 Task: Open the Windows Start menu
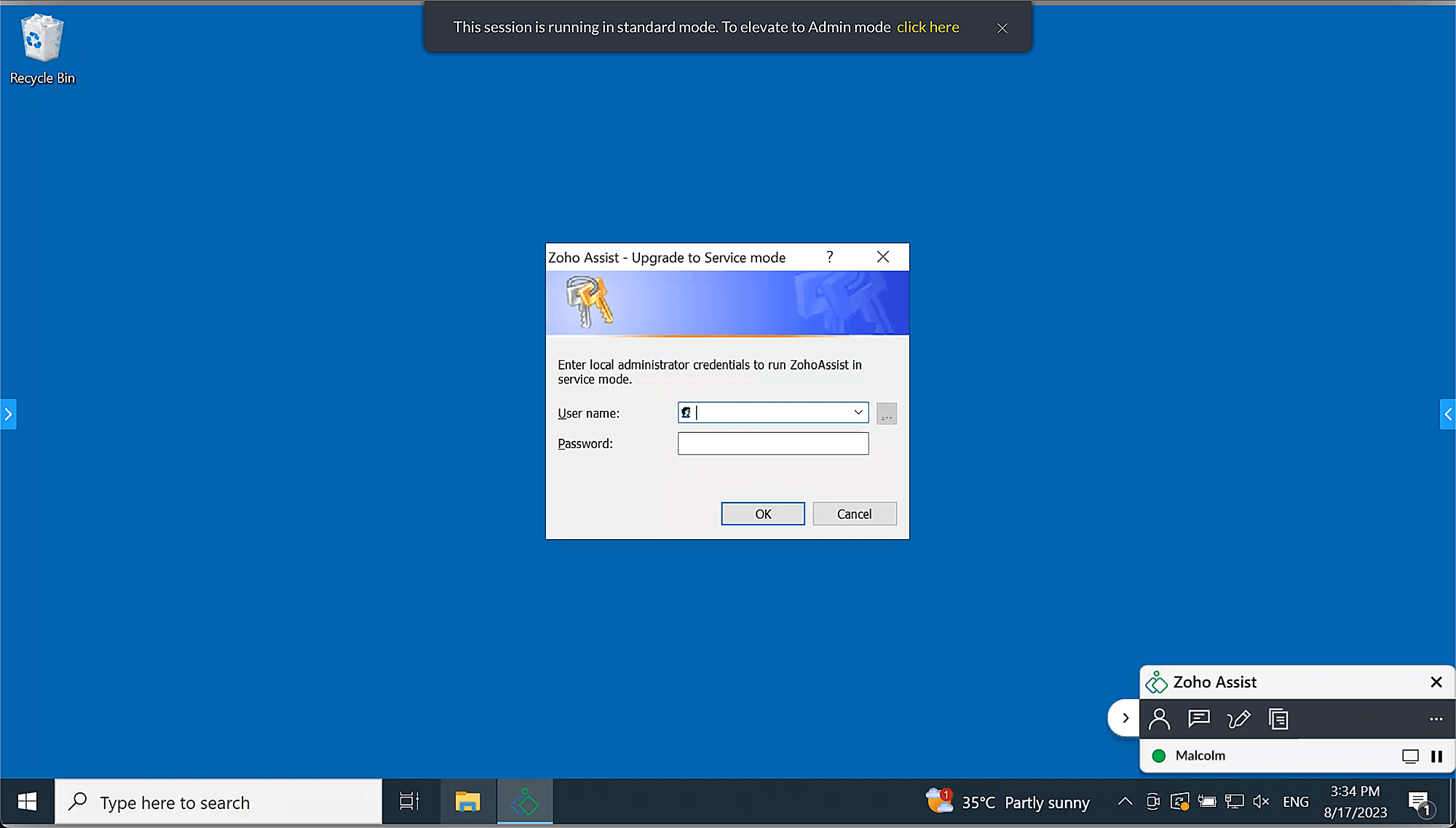tap(26, 801)
